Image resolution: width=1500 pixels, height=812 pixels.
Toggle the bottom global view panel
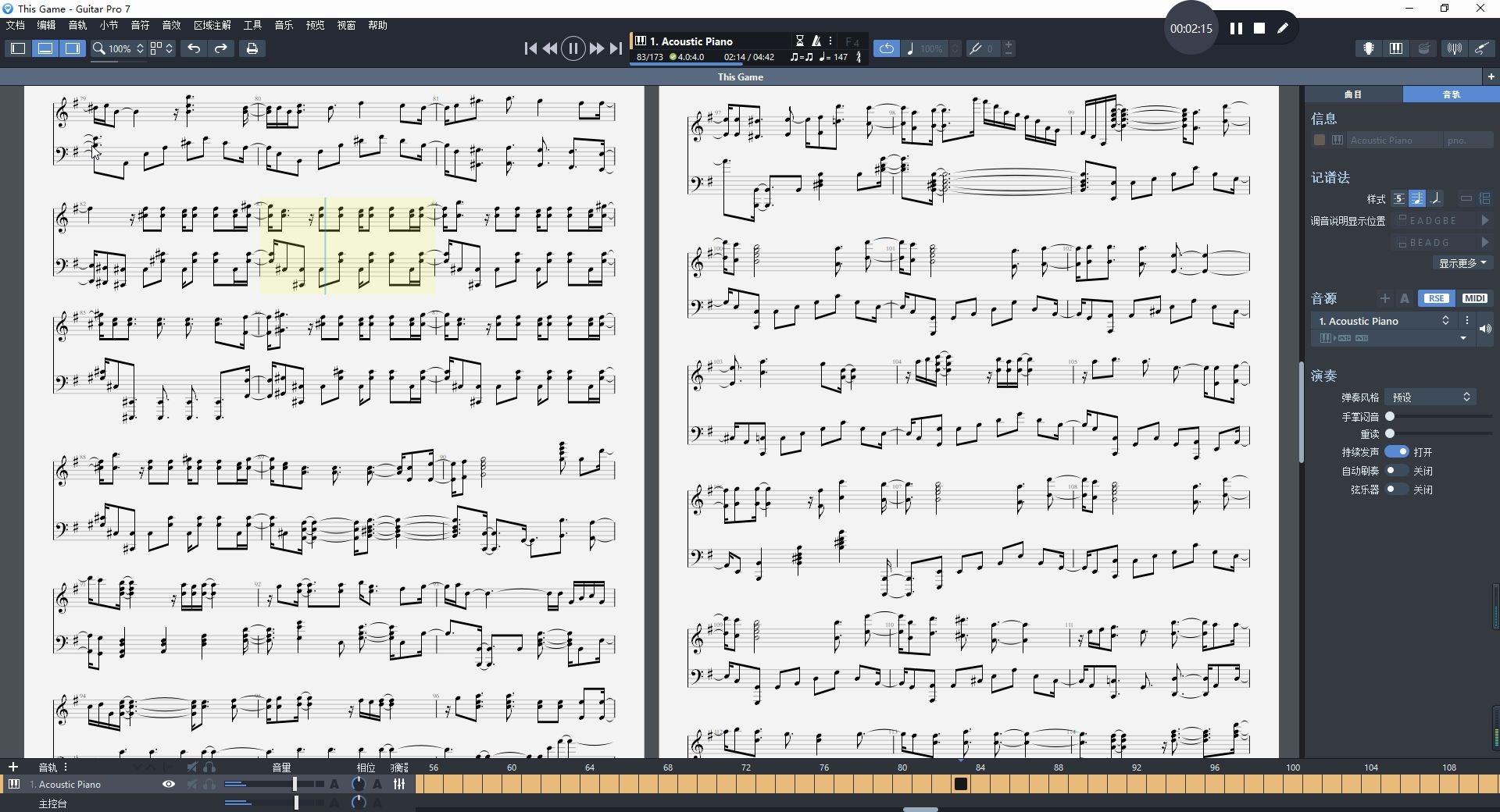pyautogui.click(x=45, y=48)
